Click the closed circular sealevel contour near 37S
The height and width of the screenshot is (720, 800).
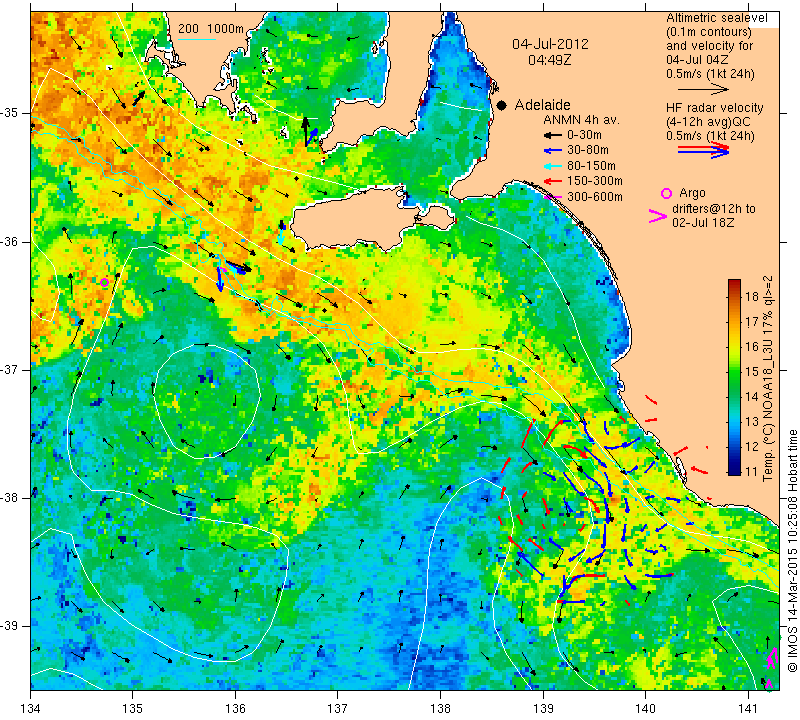tap(207, 402)
